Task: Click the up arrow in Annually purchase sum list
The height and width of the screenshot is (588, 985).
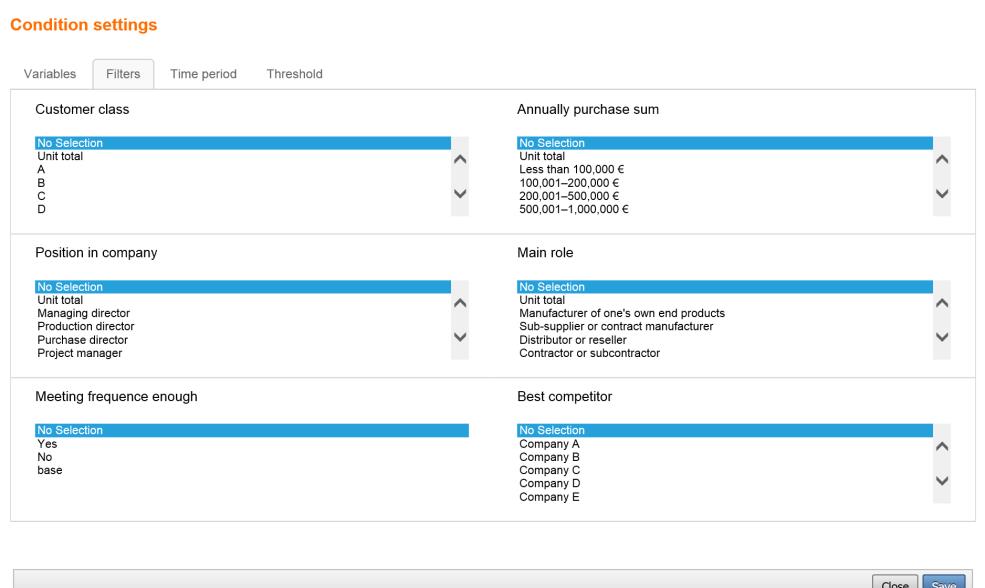Action: [942, 160]
